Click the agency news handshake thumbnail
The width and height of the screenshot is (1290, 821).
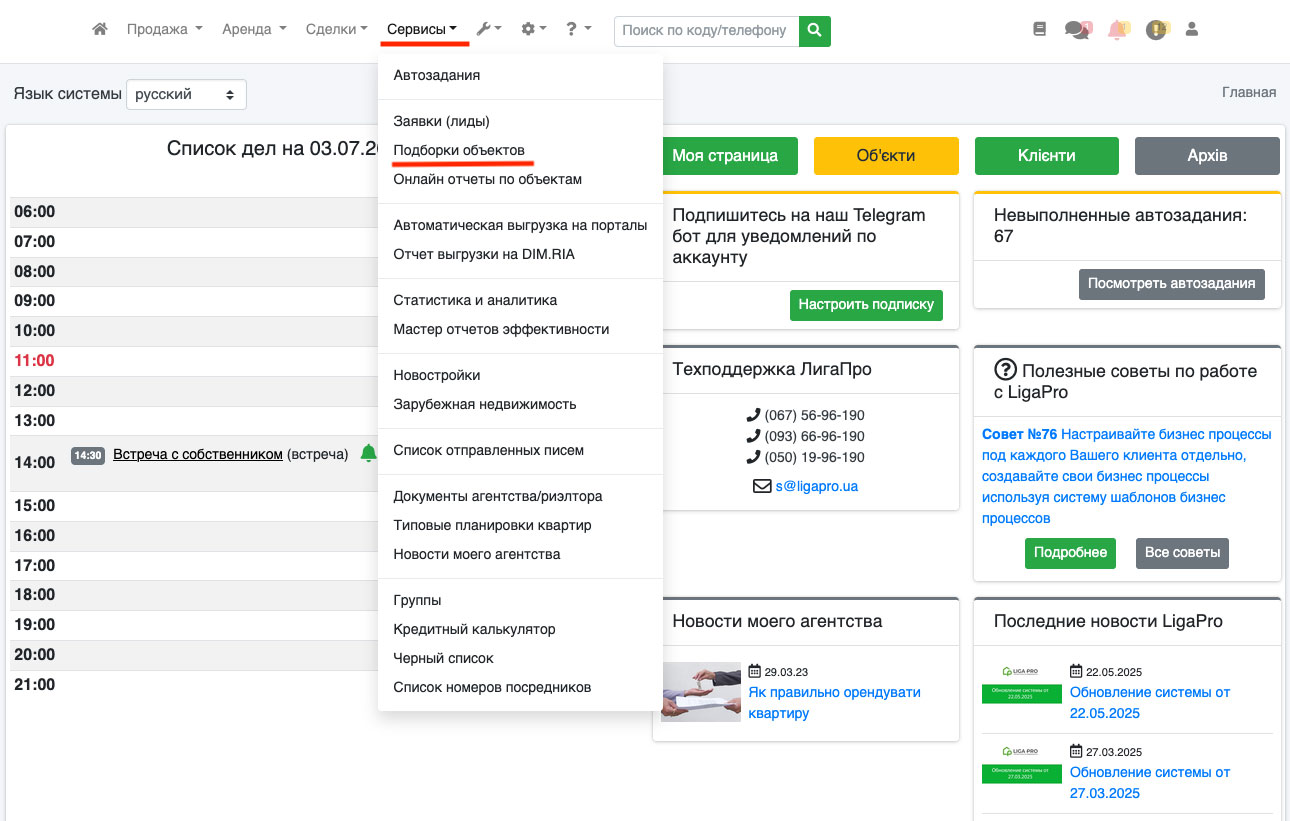(701, 692)
